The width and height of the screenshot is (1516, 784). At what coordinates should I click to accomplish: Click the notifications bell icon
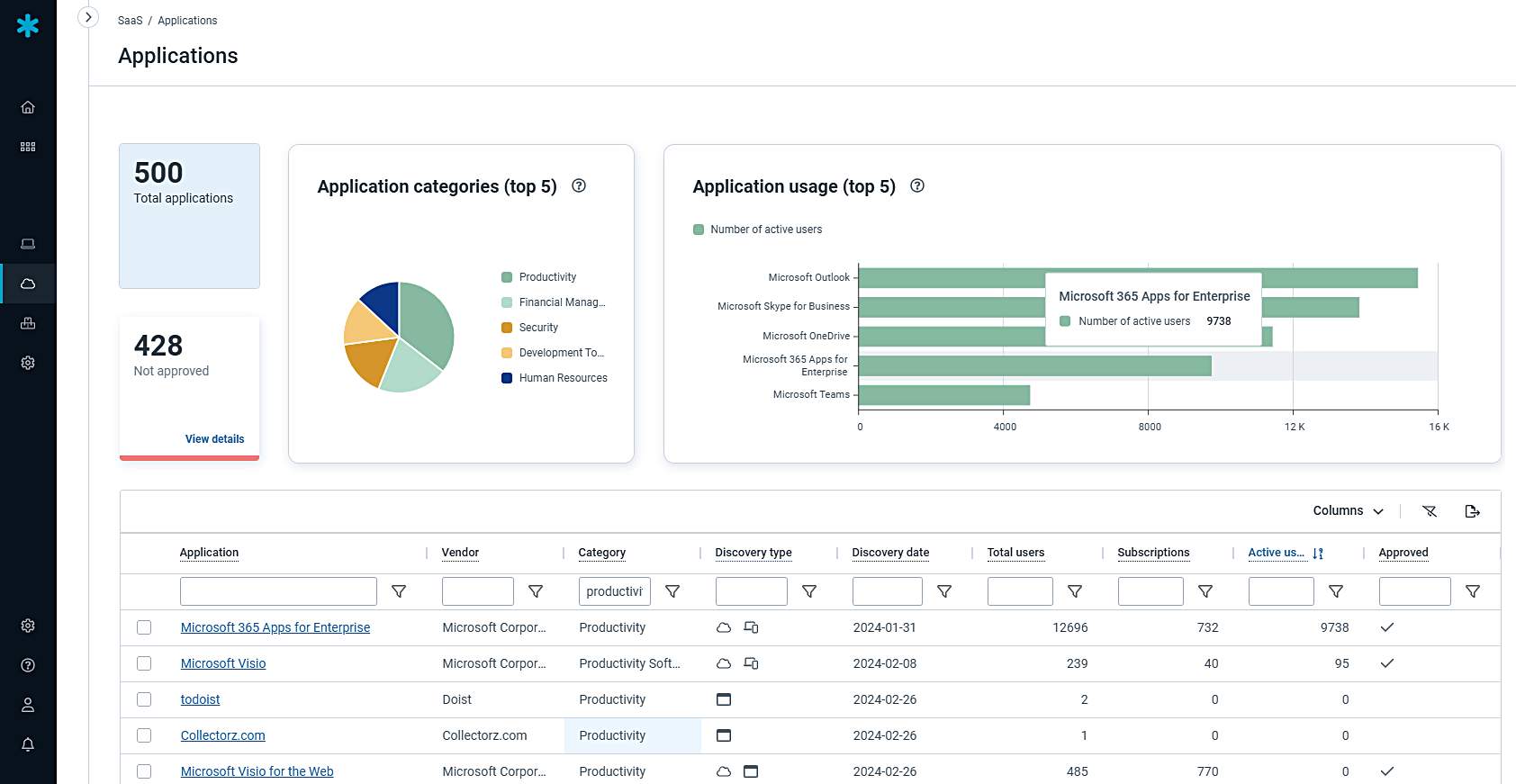pos(28,744)
